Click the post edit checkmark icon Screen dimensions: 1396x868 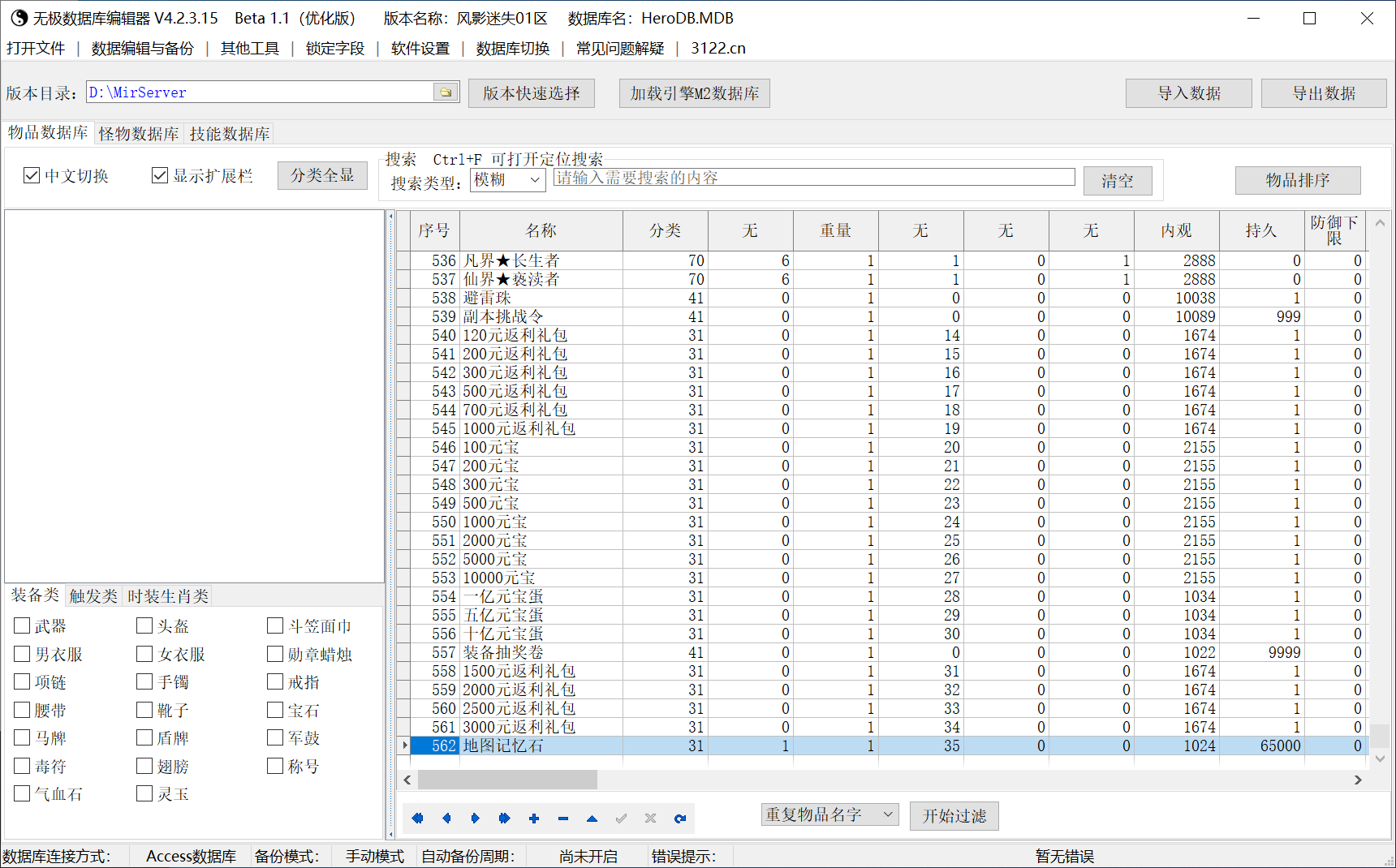[622, 819]
